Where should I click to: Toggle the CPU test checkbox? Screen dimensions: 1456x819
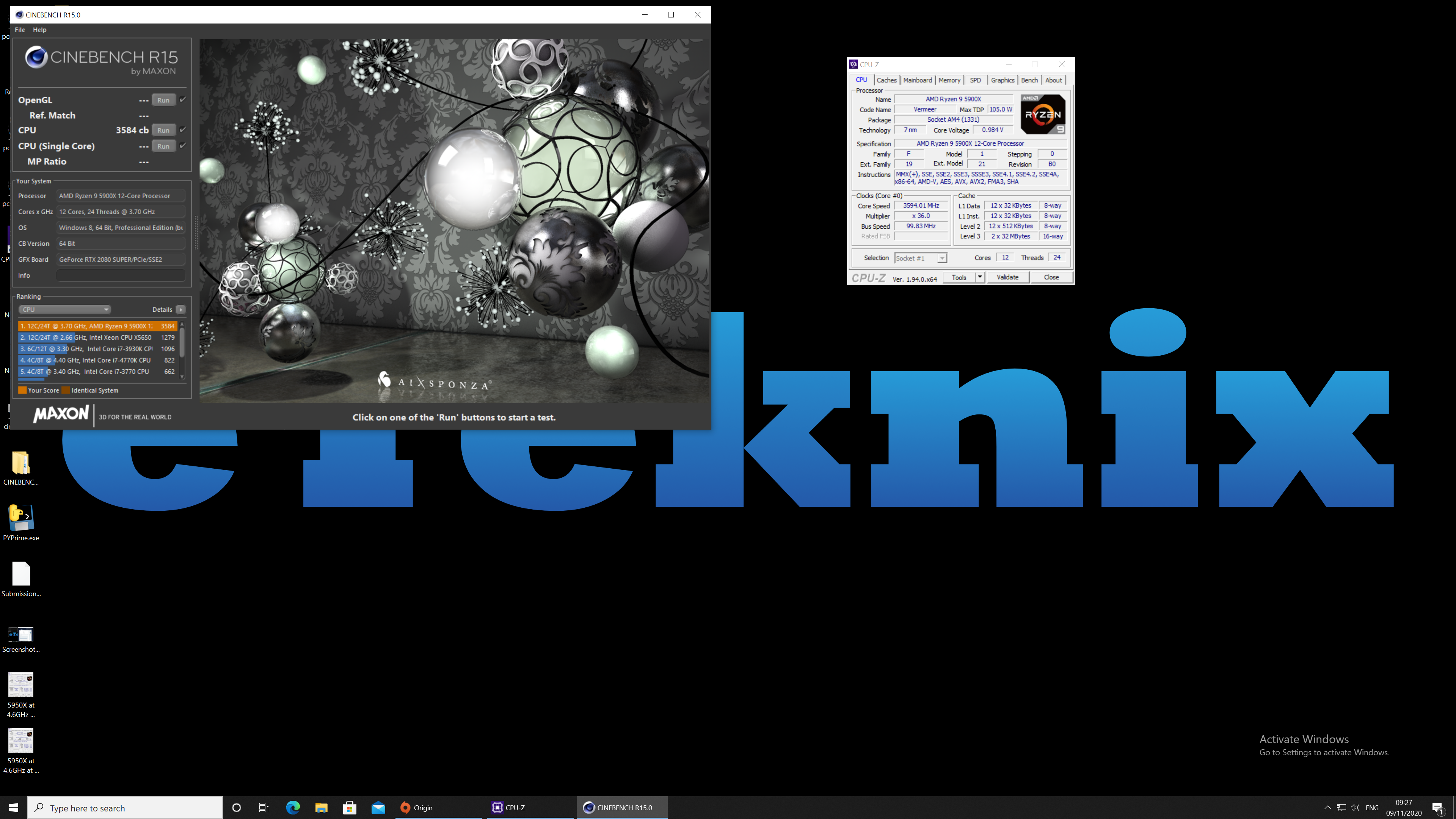182,129
